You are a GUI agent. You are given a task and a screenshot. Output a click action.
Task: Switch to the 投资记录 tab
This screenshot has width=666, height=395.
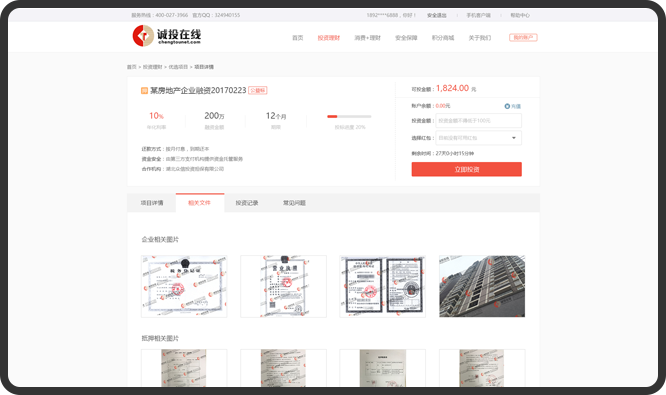tap(247, 203)
